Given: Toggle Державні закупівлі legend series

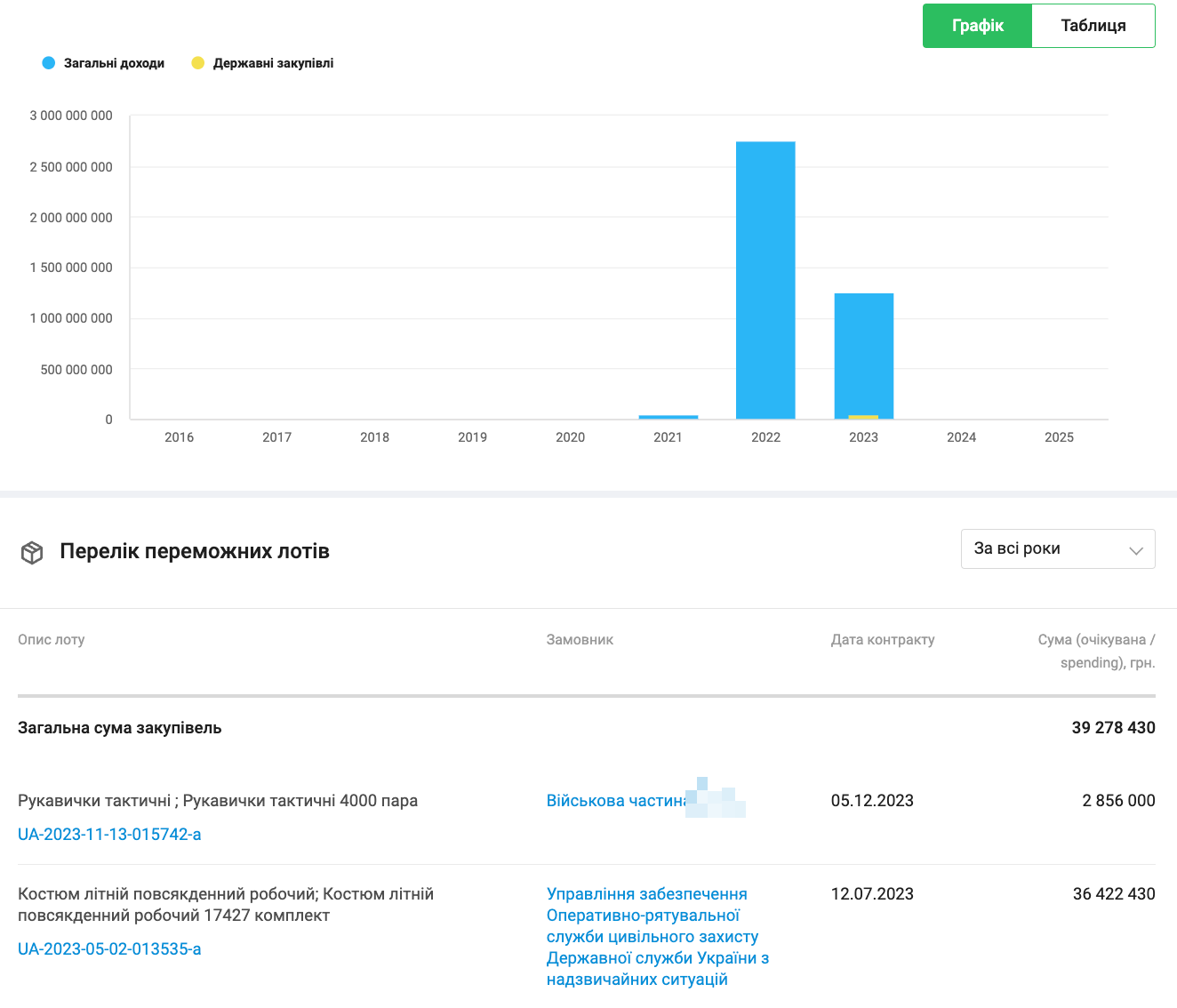Looking at the screenshot, I should point(263,63).
